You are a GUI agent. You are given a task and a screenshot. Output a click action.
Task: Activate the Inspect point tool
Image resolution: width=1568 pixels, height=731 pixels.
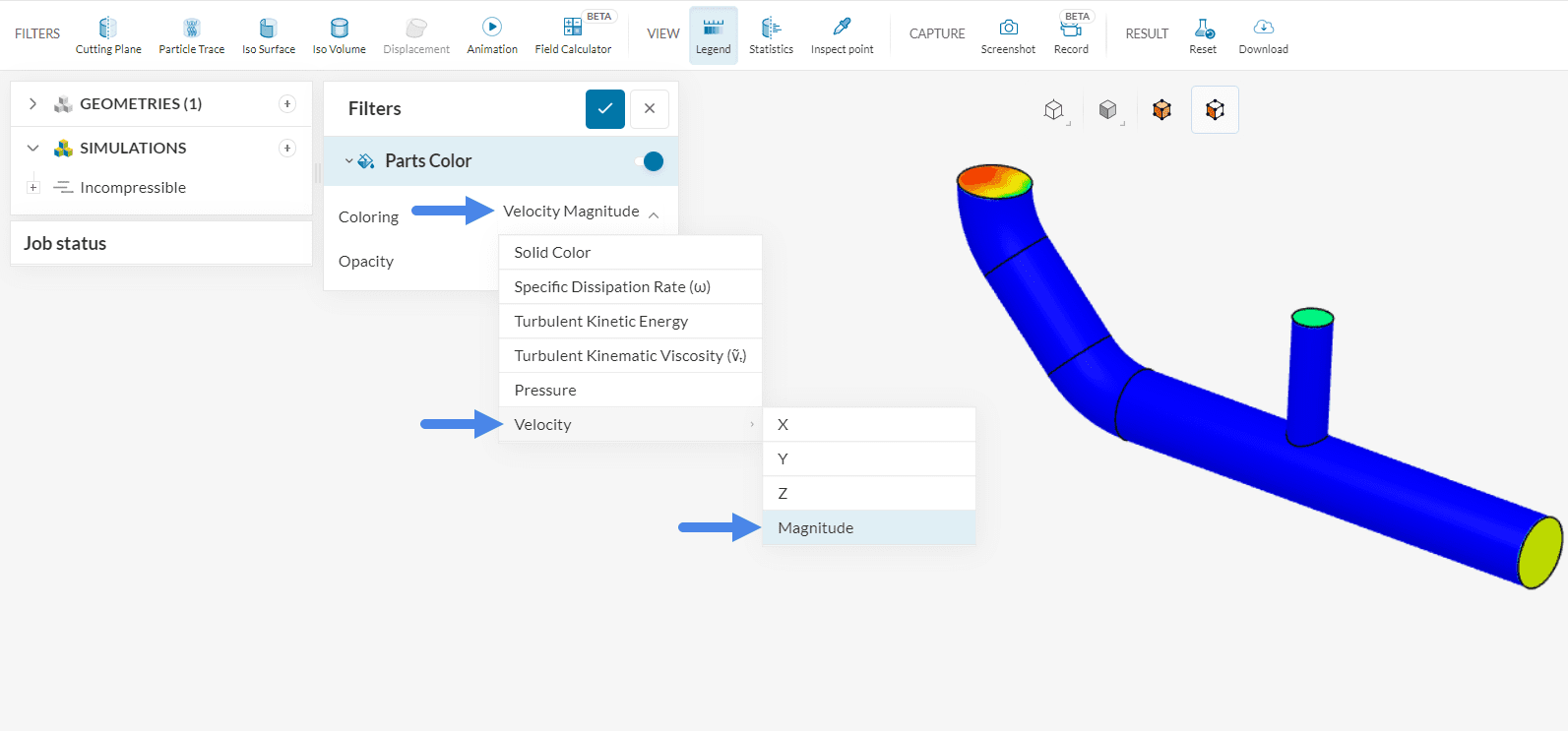tap(842, 35)
